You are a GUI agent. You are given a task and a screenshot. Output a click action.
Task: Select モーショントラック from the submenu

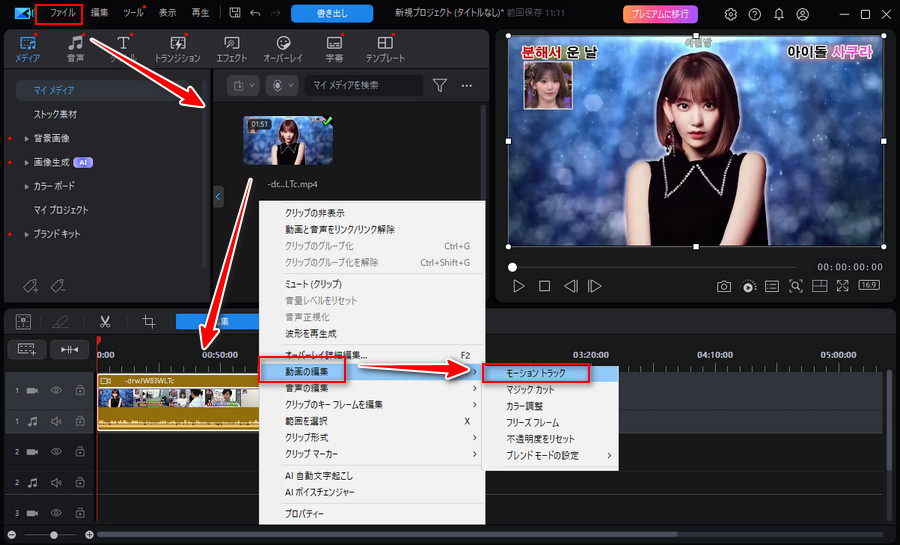[x=548, y=372]
